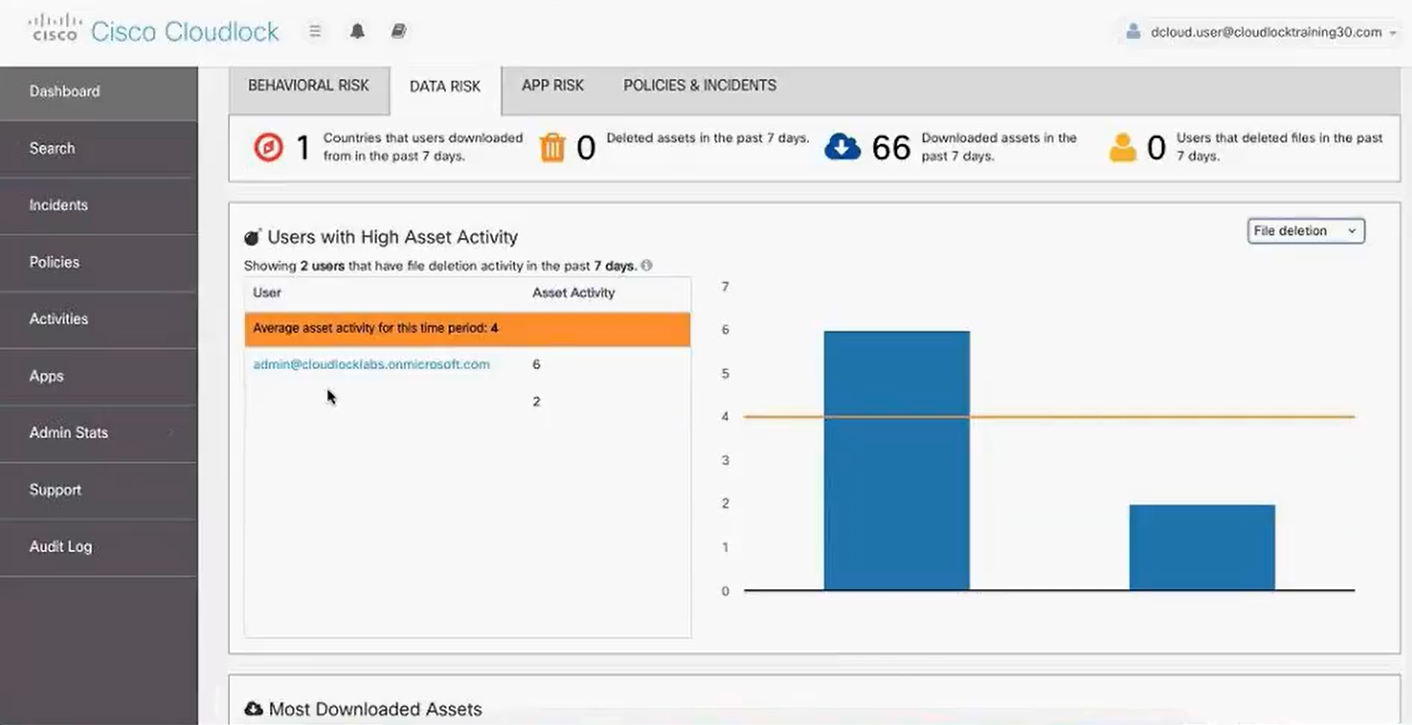The width and height of the screenshot is (1412, 725).
Task: Open the notifications bell icon
Action: click(357, 31)
